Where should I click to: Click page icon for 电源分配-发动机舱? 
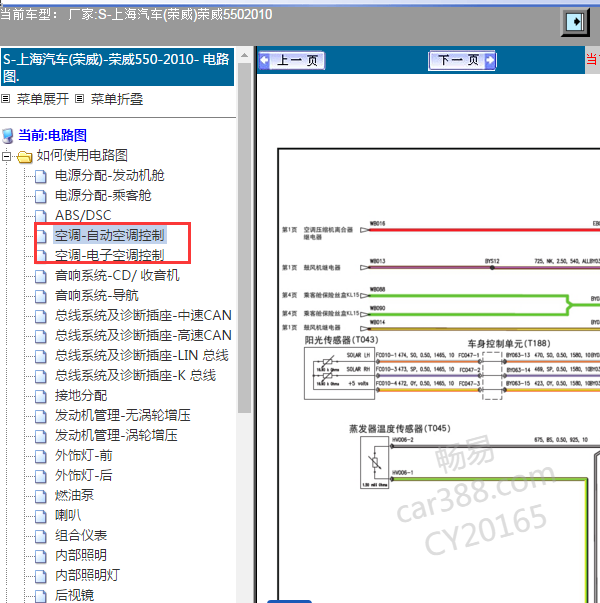[x=41, y=177]
